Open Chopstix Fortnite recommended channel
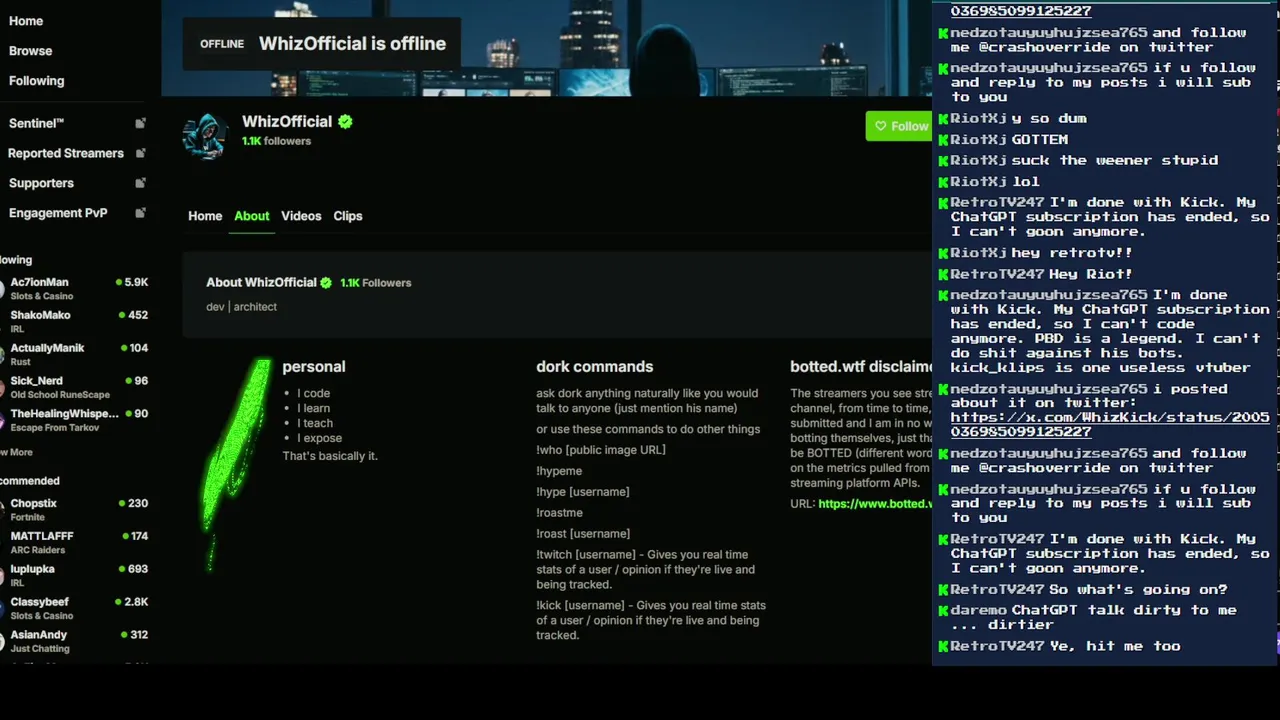Image resolution: width=1280 pixels, height=720 pixels. point(76,510)
